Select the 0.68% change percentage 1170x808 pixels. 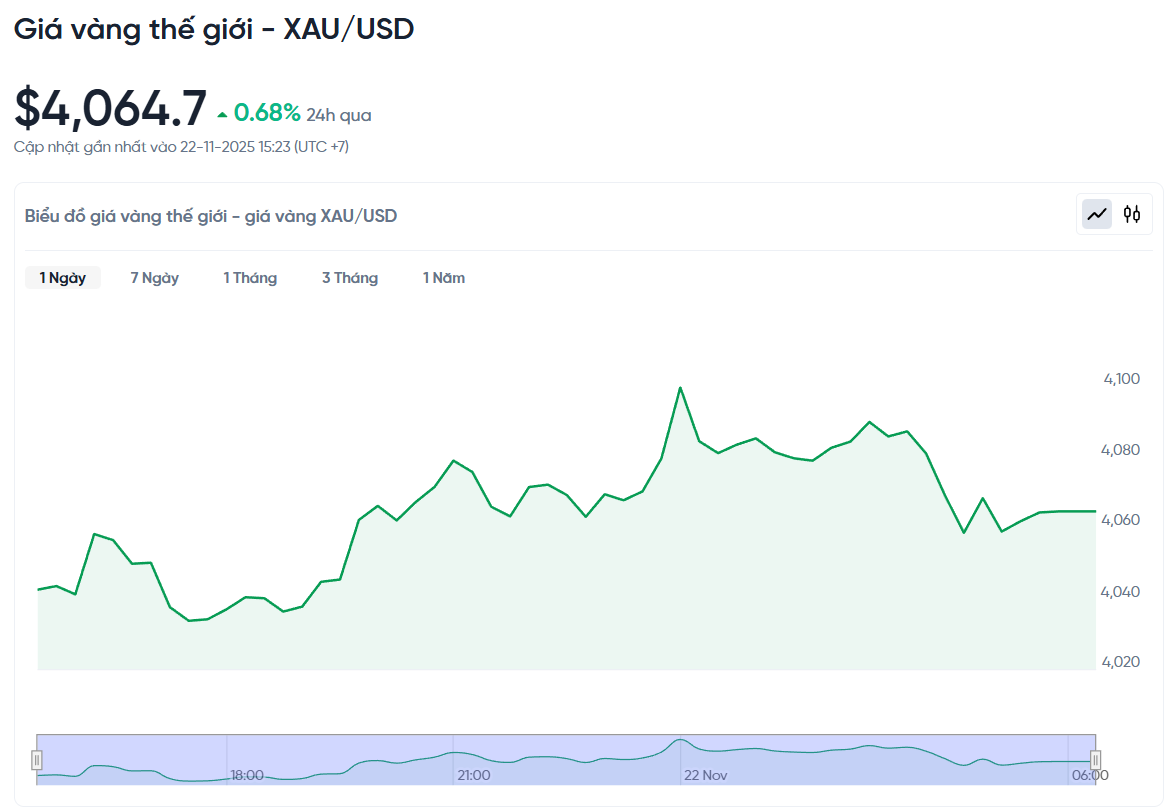(x=267, y=113)
